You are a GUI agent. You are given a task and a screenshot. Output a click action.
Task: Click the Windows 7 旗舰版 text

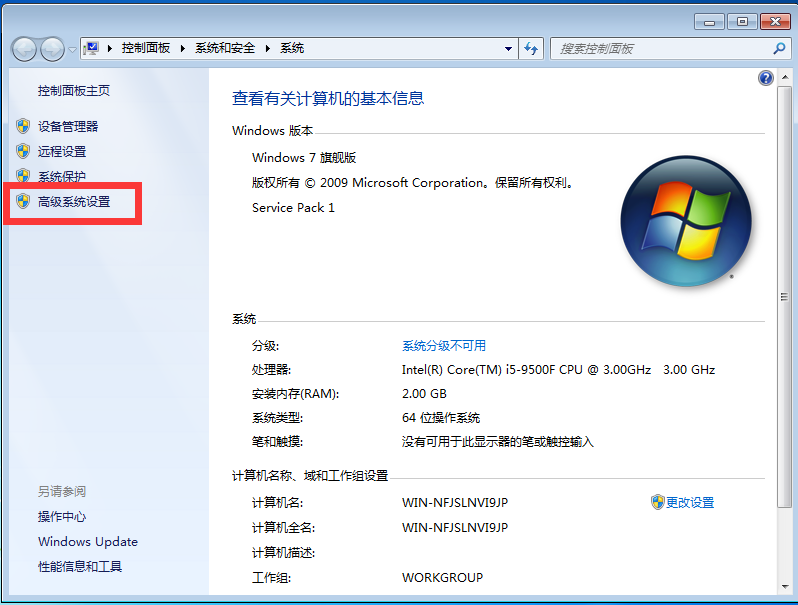(x=304, y=158)
